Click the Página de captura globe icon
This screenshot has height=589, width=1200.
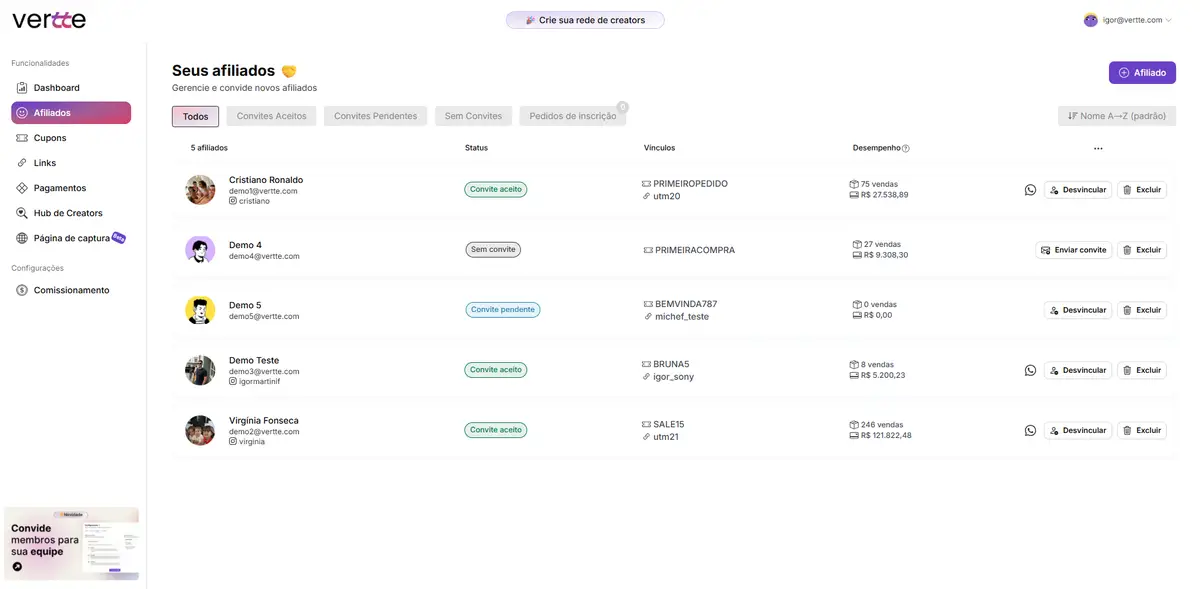pos(22,237)
